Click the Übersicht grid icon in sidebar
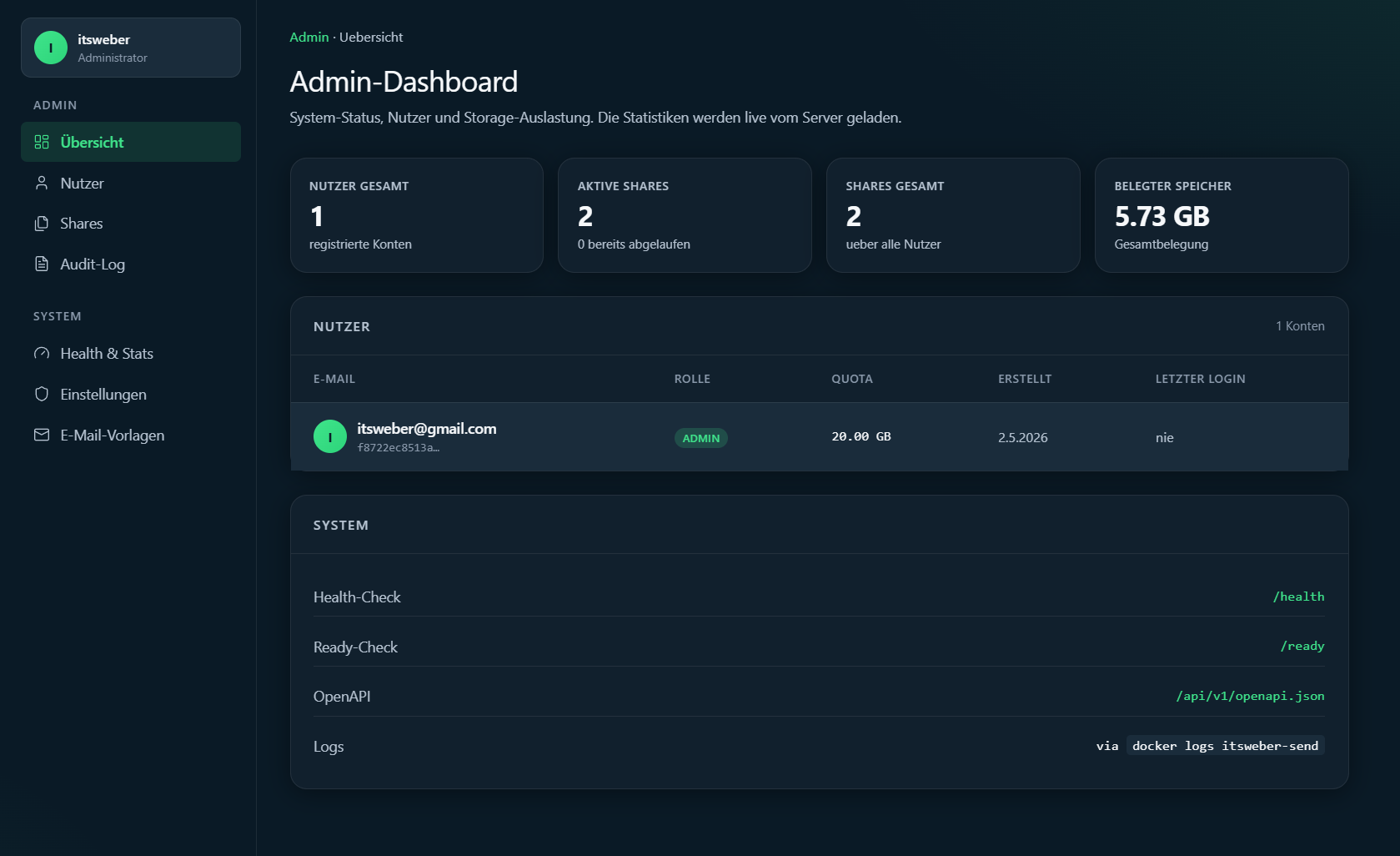Image resolution: width=1400 pixels, height=856 pixels. point(42,142)
